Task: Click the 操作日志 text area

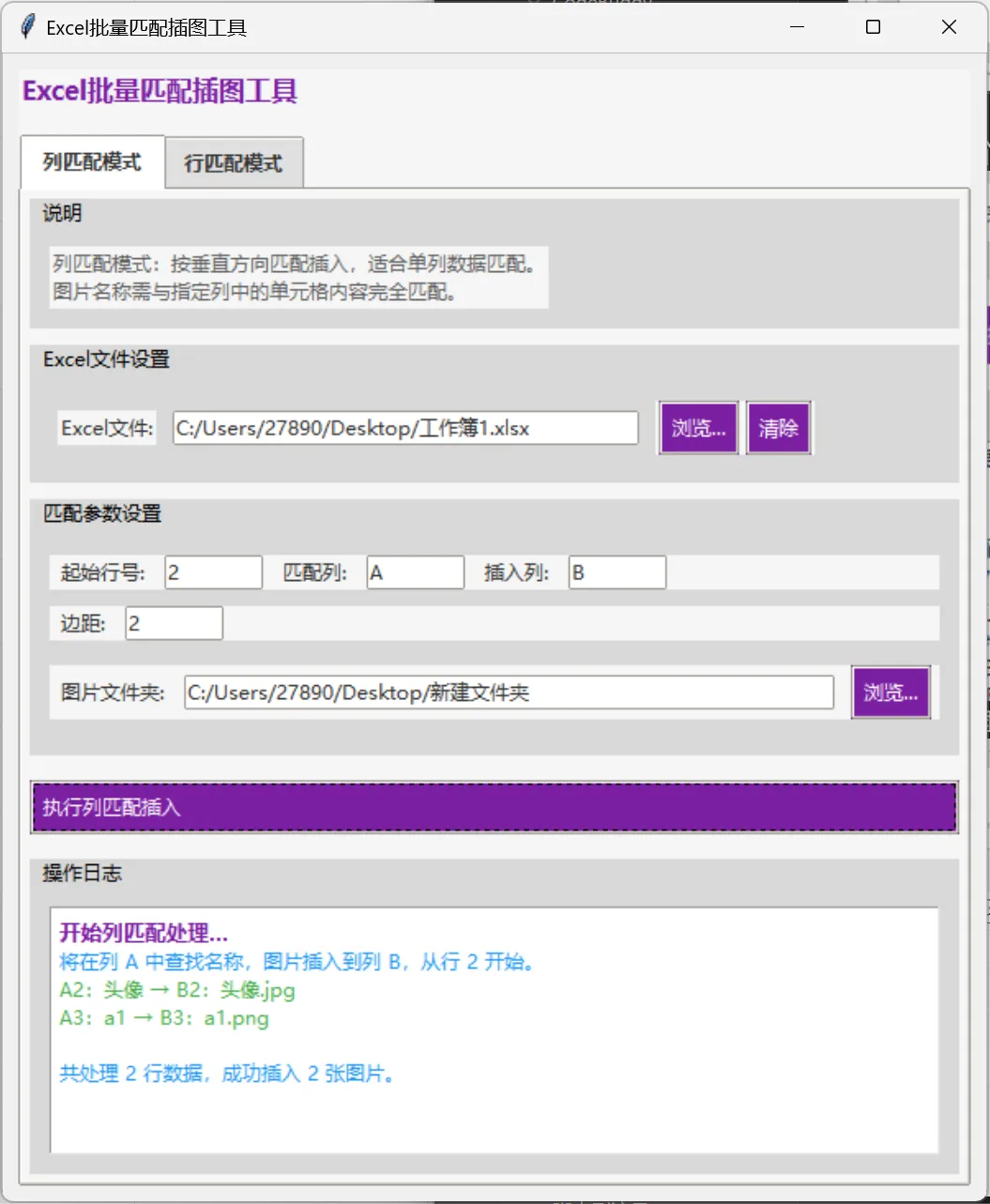Action: coord(494,1029)
